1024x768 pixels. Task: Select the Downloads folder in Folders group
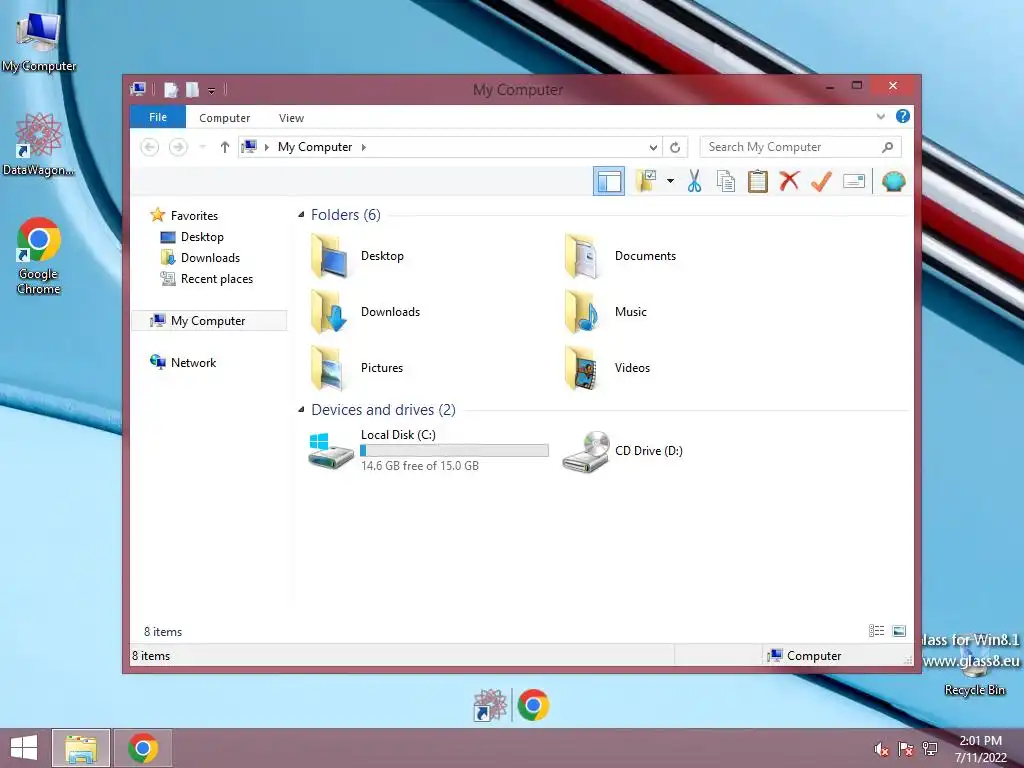(x=365, y=312)
